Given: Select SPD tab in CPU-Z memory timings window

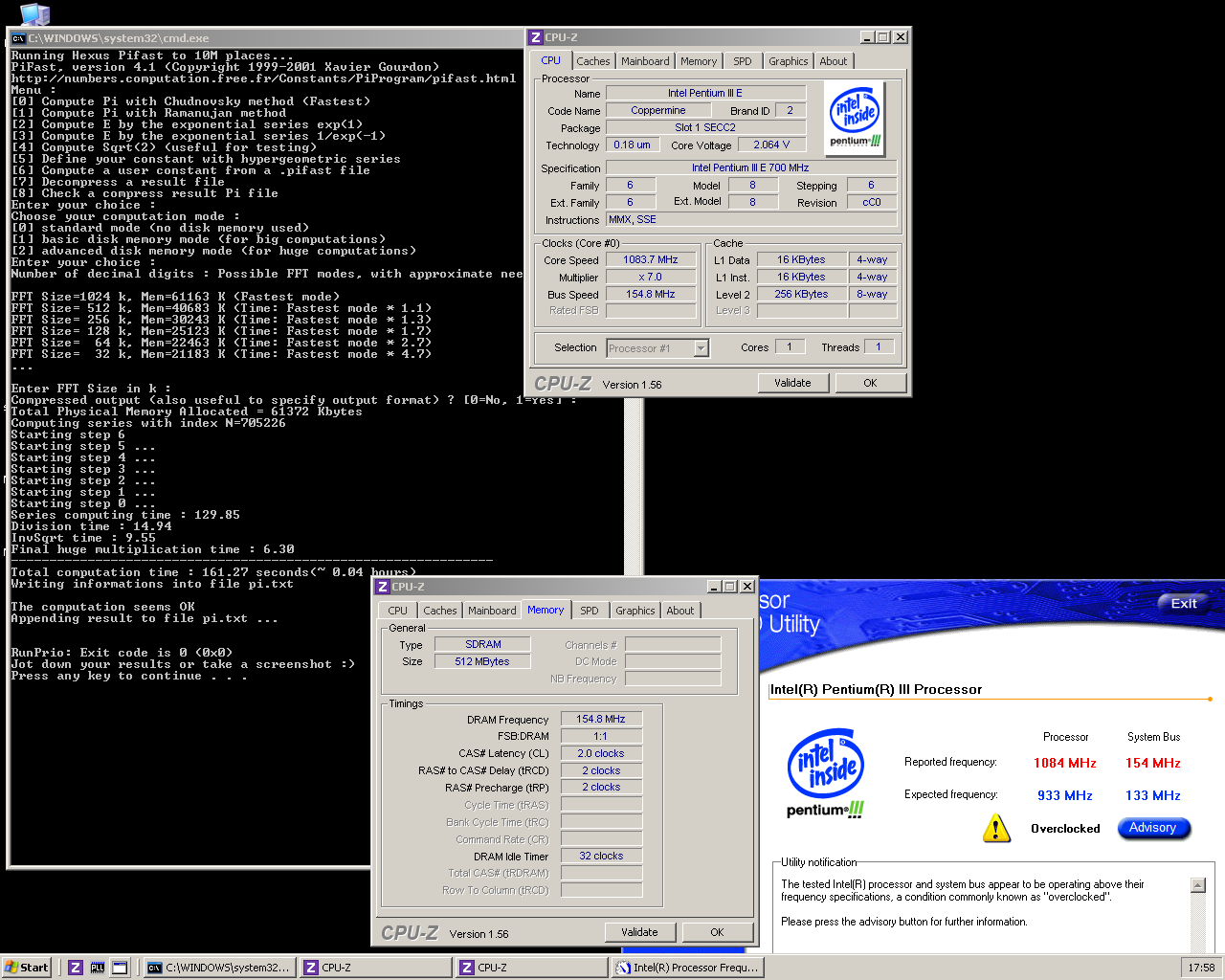Looking at the screenshot, I should 590,611.
